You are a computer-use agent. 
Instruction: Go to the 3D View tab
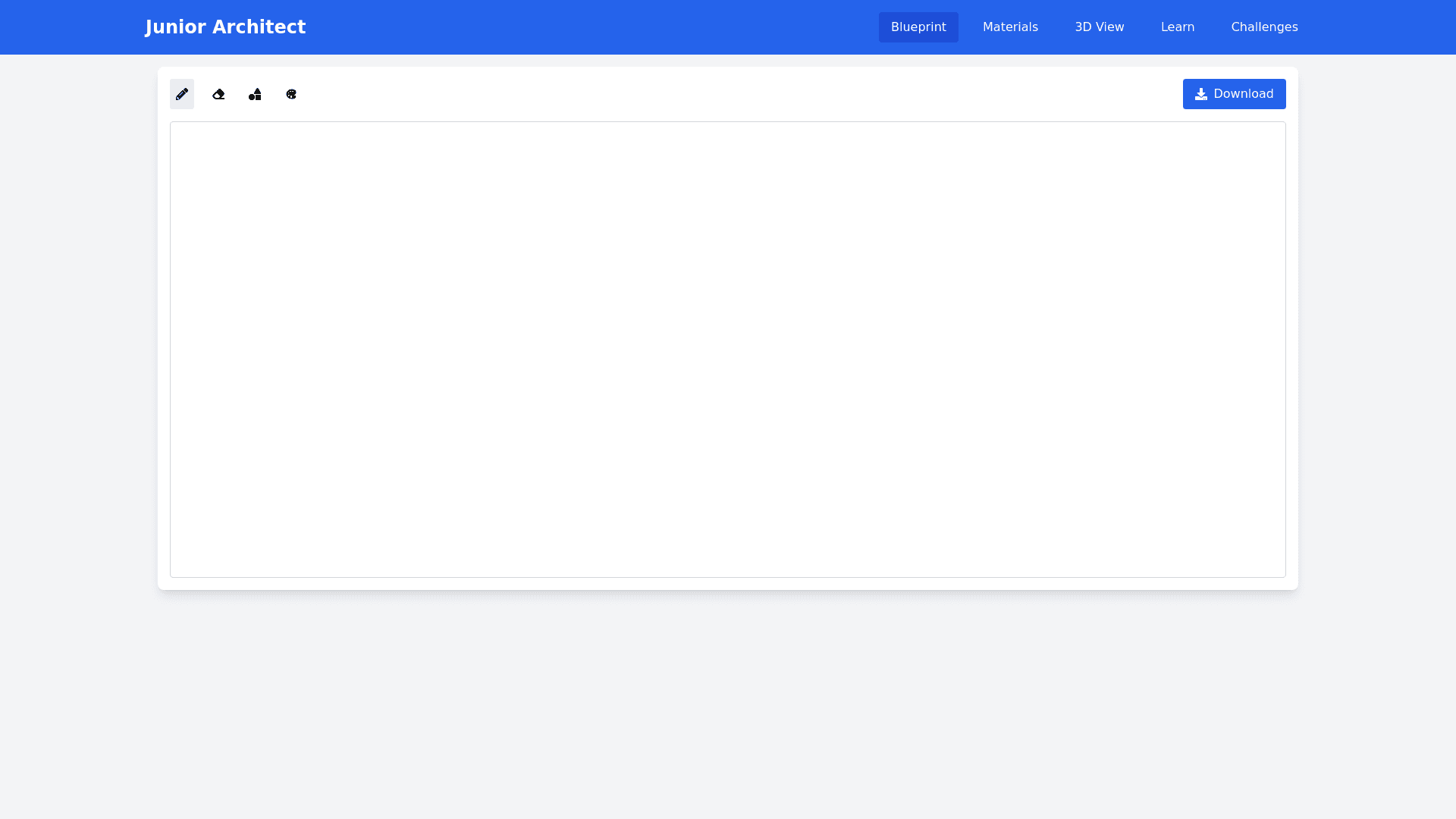pos(1099,27)
